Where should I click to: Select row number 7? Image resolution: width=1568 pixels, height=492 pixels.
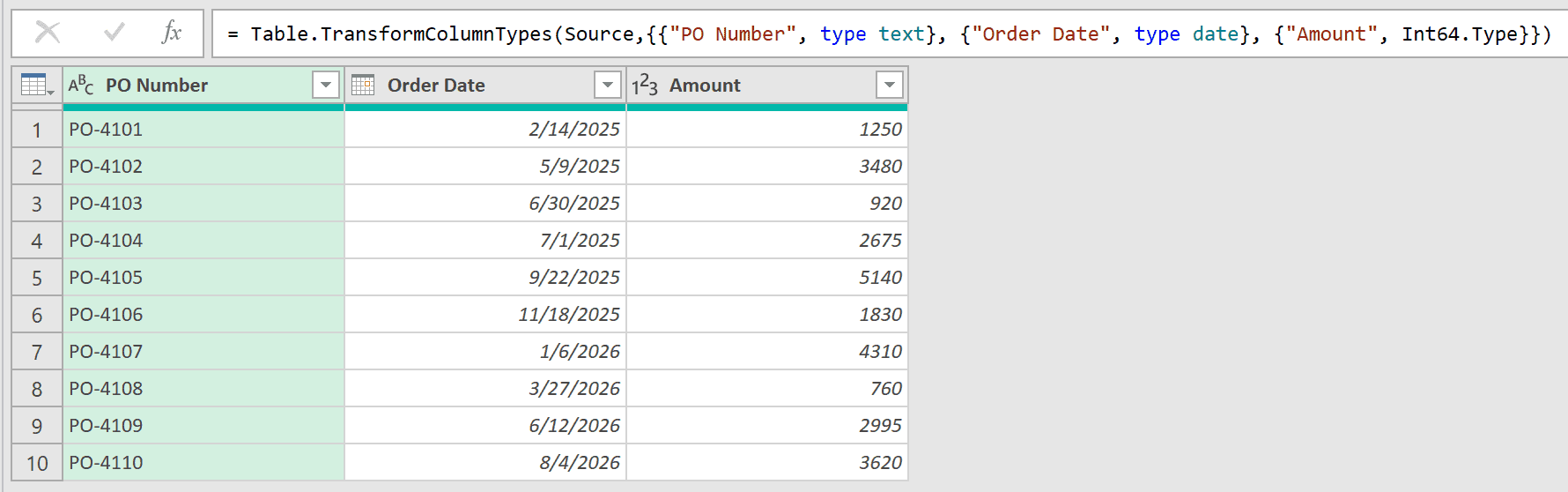[37, 352]
